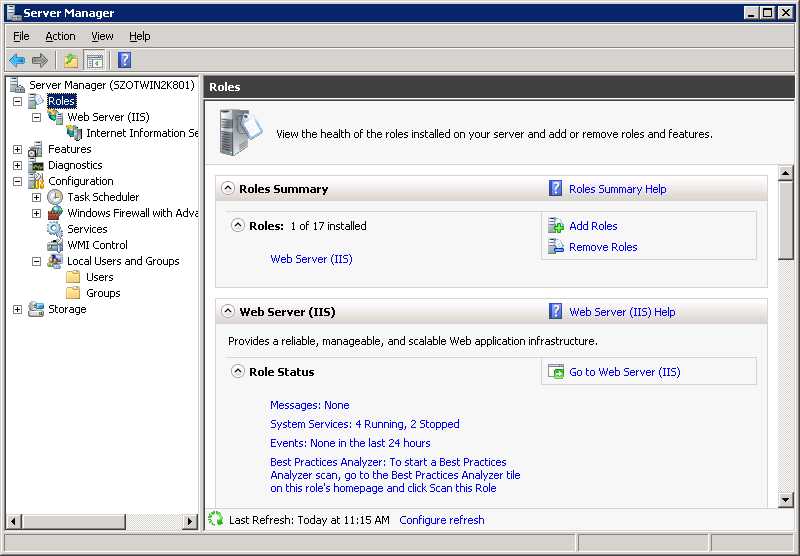Collapse the Configuration tree node
Image resolution: width=800 pixels, height=556 pixels.
pyautogui.click(x=17, y=181)
